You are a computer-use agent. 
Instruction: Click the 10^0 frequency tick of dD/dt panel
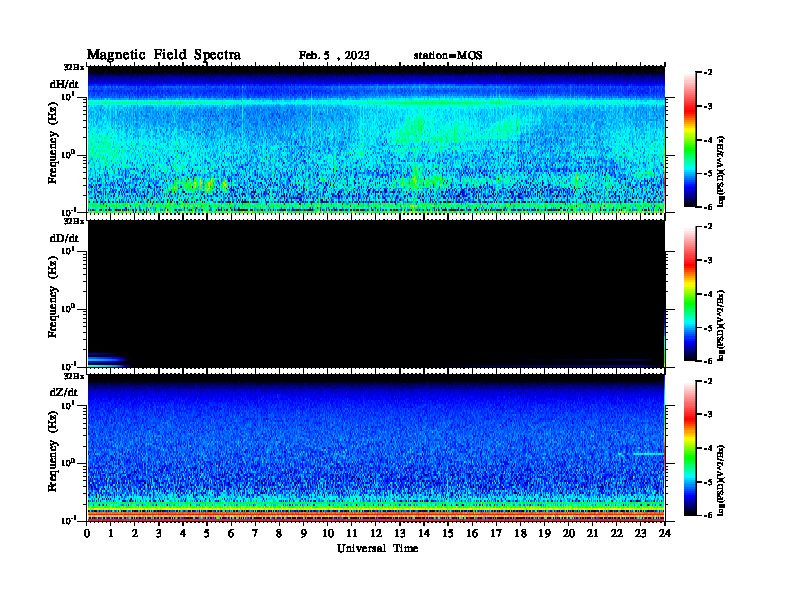68,309
